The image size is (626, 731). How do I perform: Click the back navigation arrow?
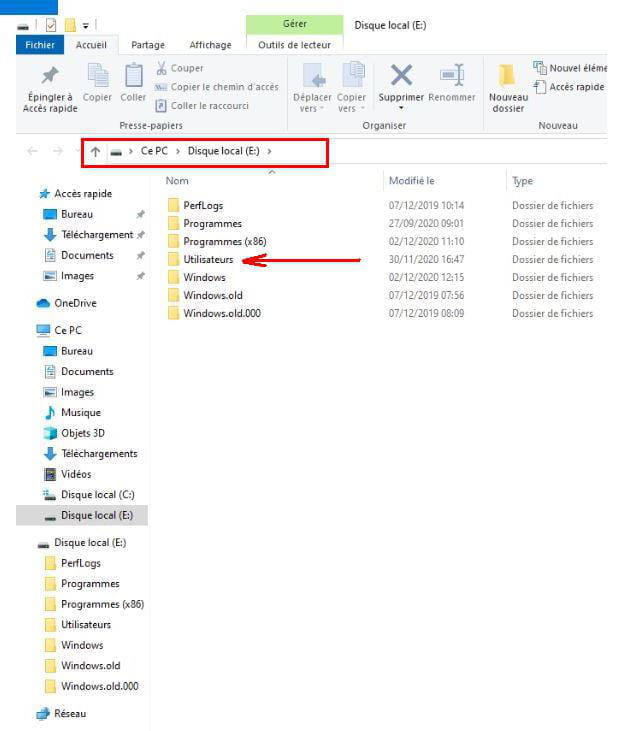(32, 151)
